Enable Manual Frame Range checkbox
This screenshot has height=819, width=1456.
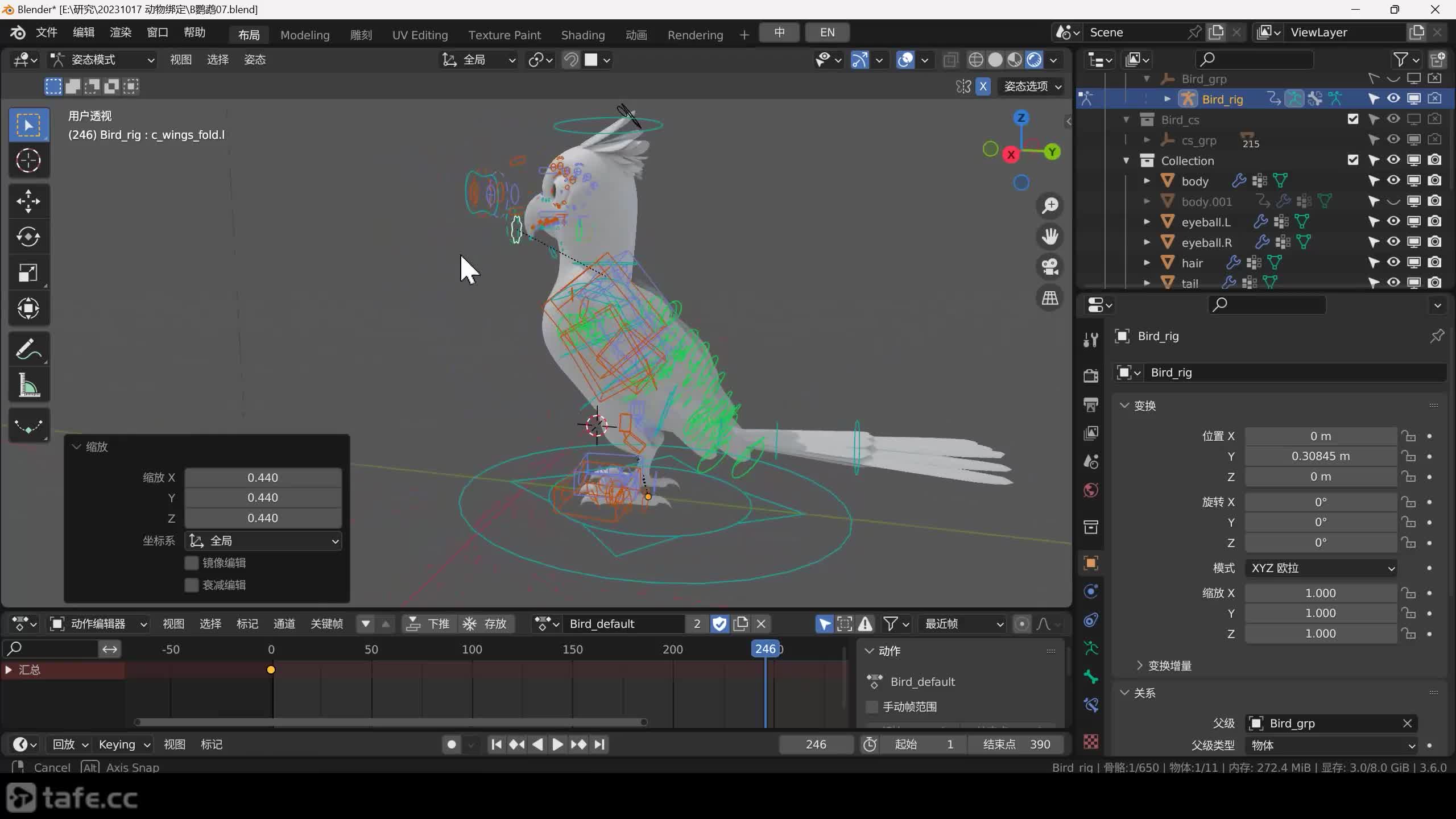coord(872,707)
